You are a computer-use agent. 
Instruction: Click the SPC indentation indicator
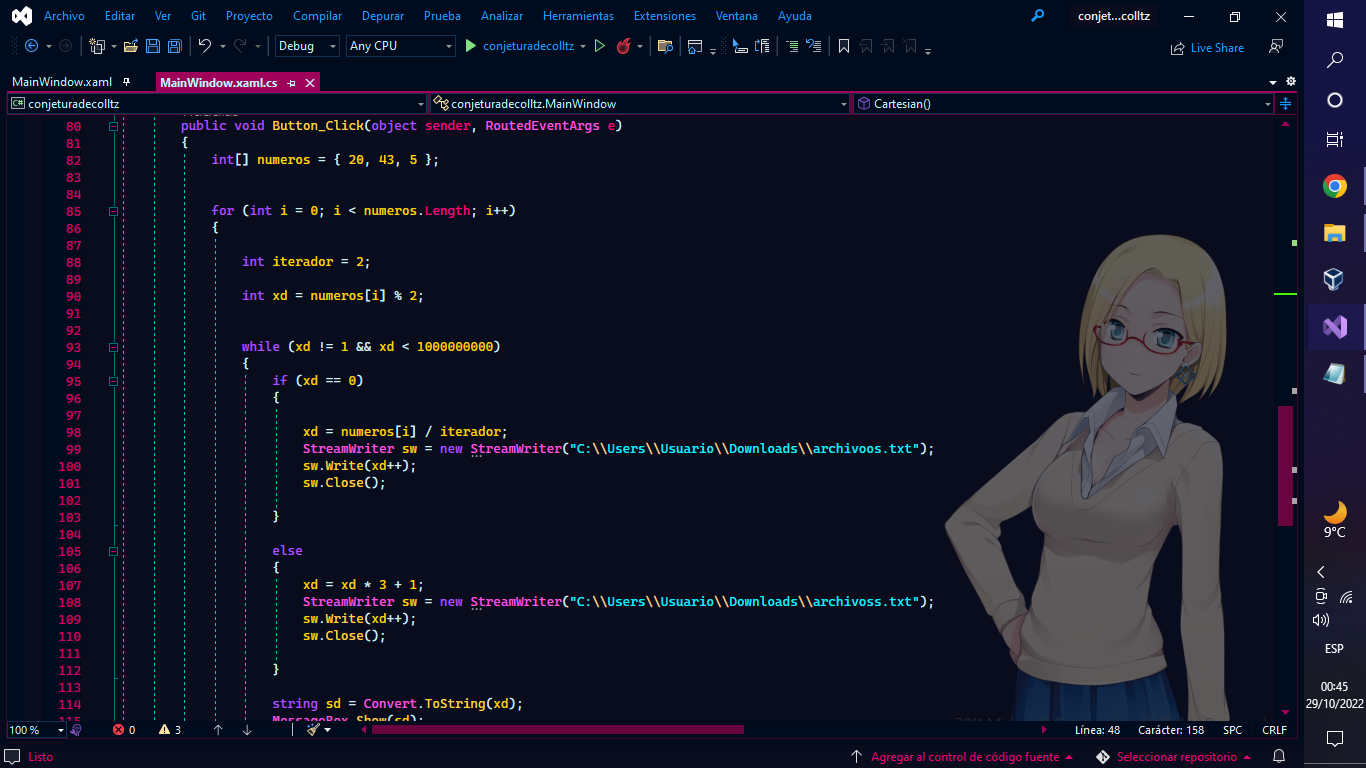[1232, 730]
